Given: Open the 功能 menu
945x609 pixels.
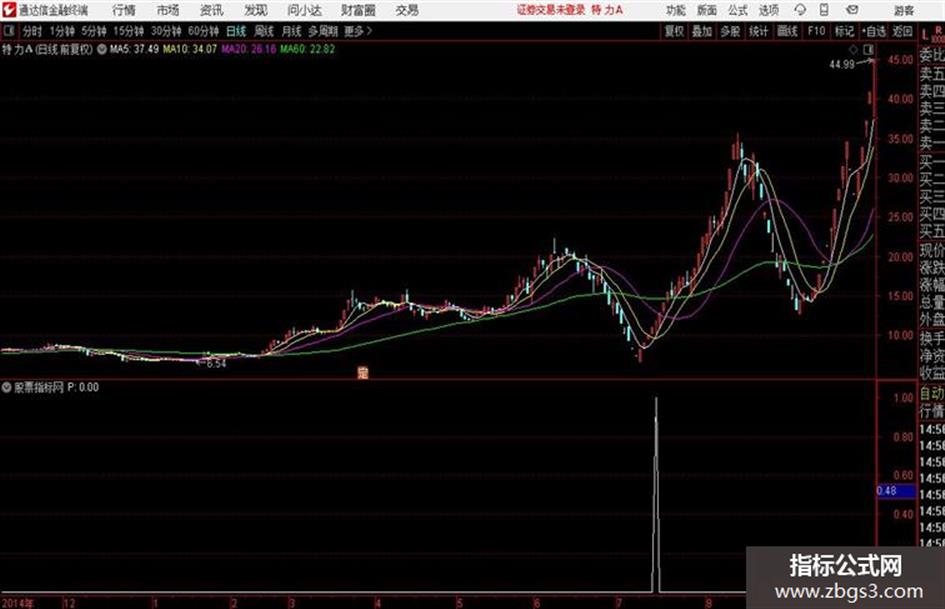Looking at the screenshot, I should 676,10.
